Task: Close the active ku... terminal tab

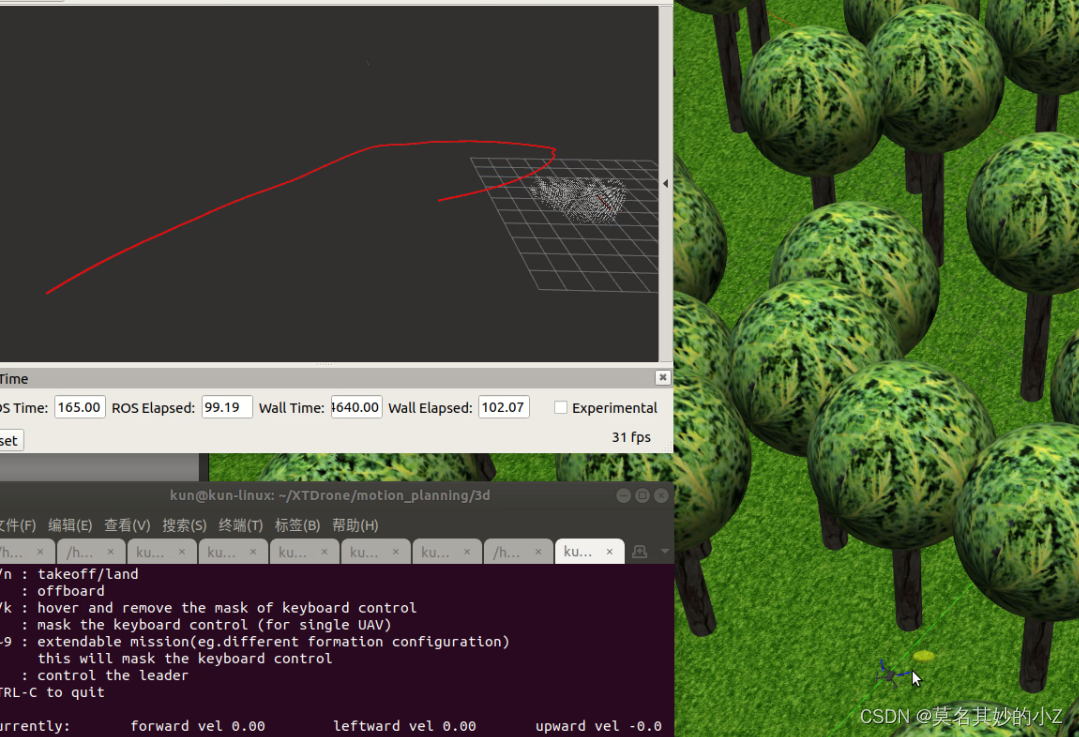Action: coord(609,551)
